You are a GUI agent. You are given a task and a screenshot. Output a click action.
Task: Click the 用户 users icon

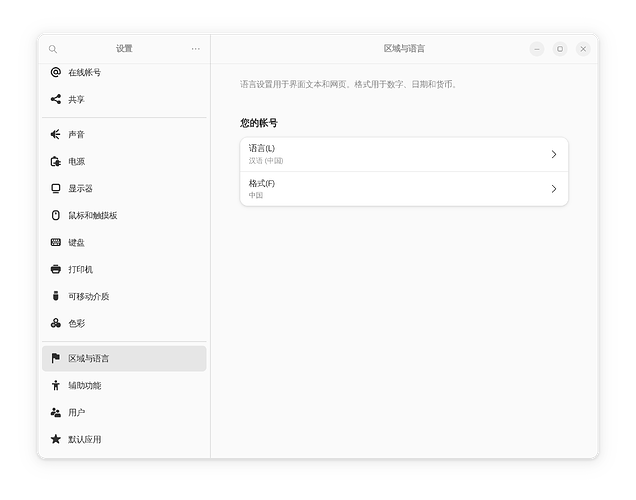(x=56, y=412)
